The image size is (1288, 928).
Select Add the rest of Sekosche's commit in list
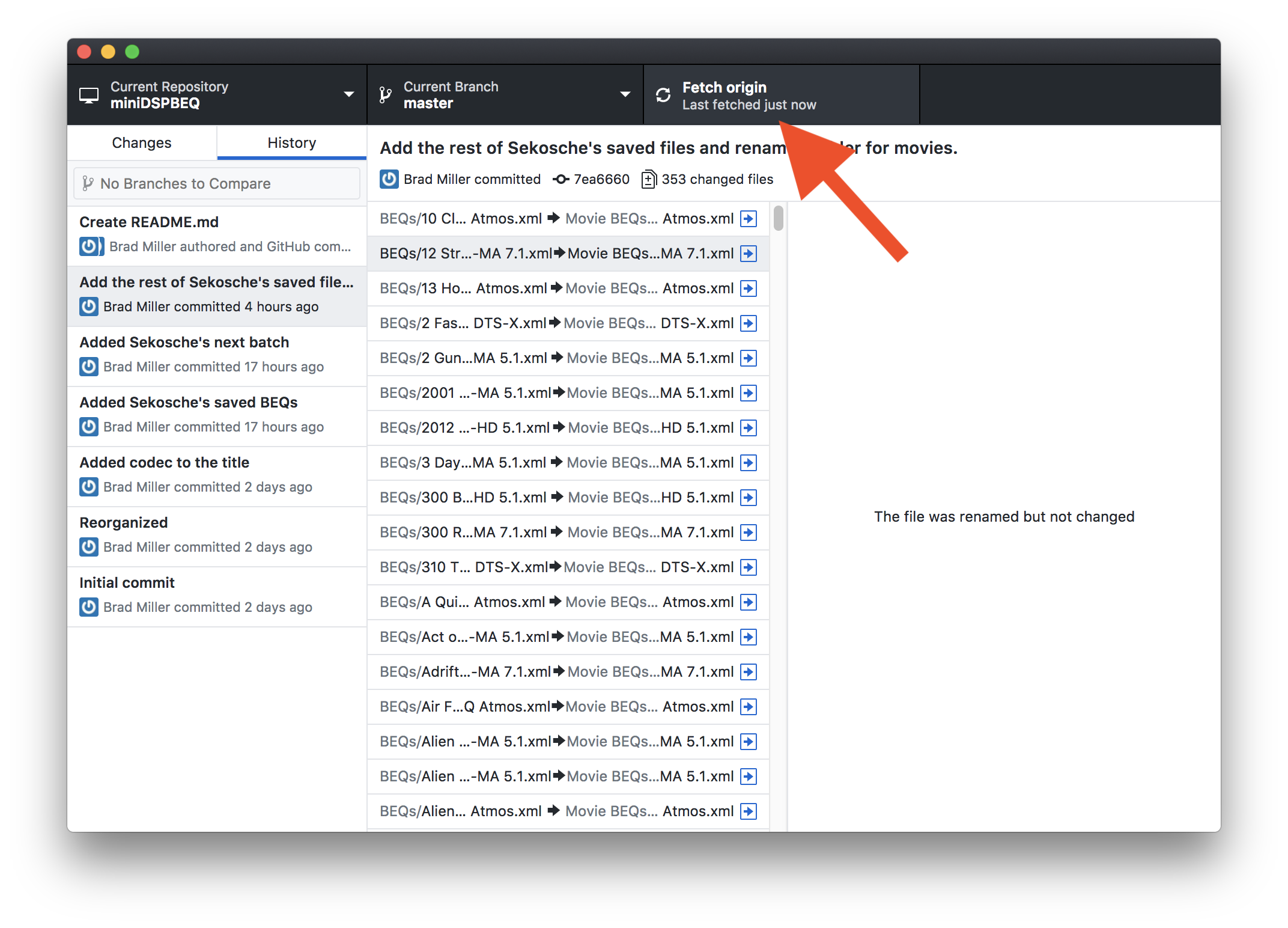(217, 296)
